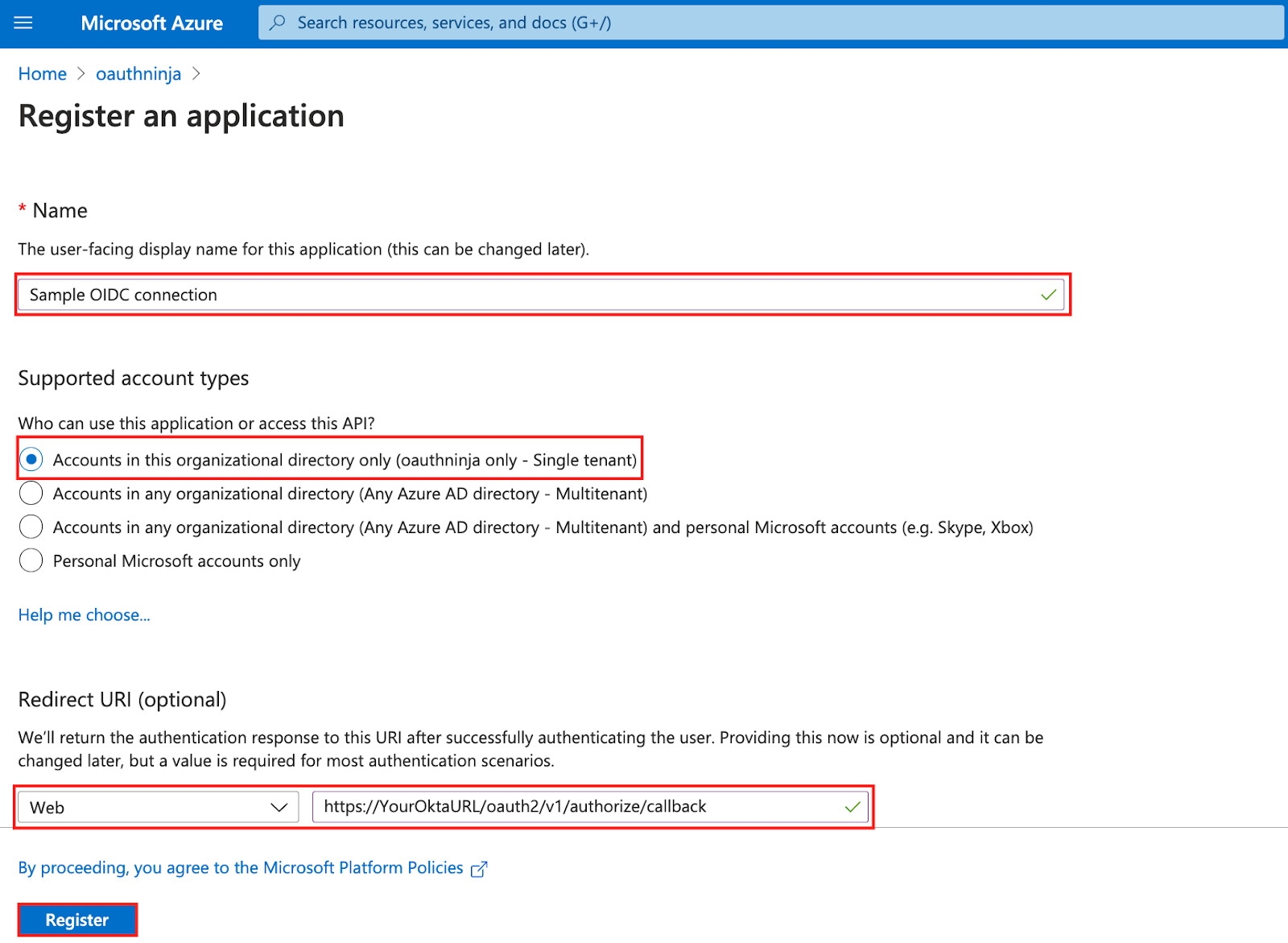Click the Redirect URI (optional) heading
1288x943 pixels.
tap(122, 700)
